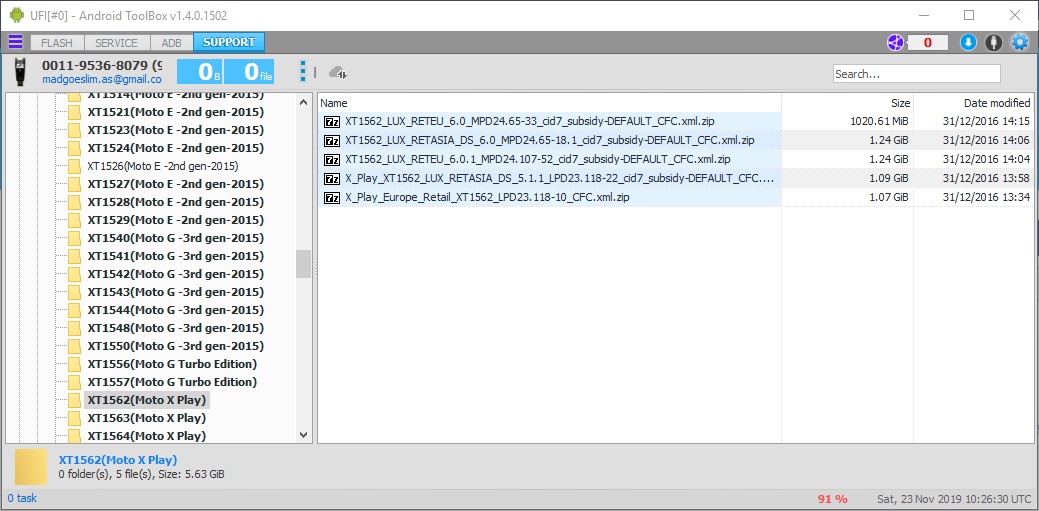Image resolution: width=1039 pixels, height=511 pixels.
Task: Open XT1556(Moto G Turbo Edition) folder
Action: (x=172, y=364)
